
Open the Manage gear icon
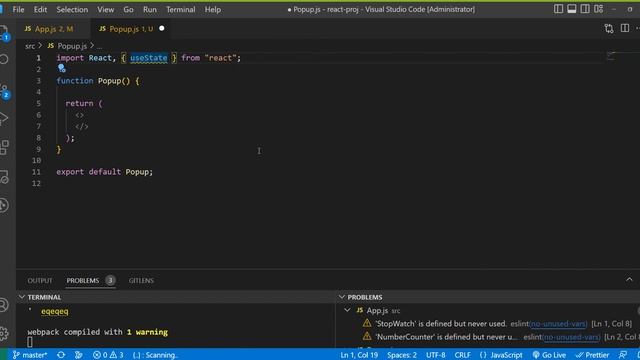point(4,333)
